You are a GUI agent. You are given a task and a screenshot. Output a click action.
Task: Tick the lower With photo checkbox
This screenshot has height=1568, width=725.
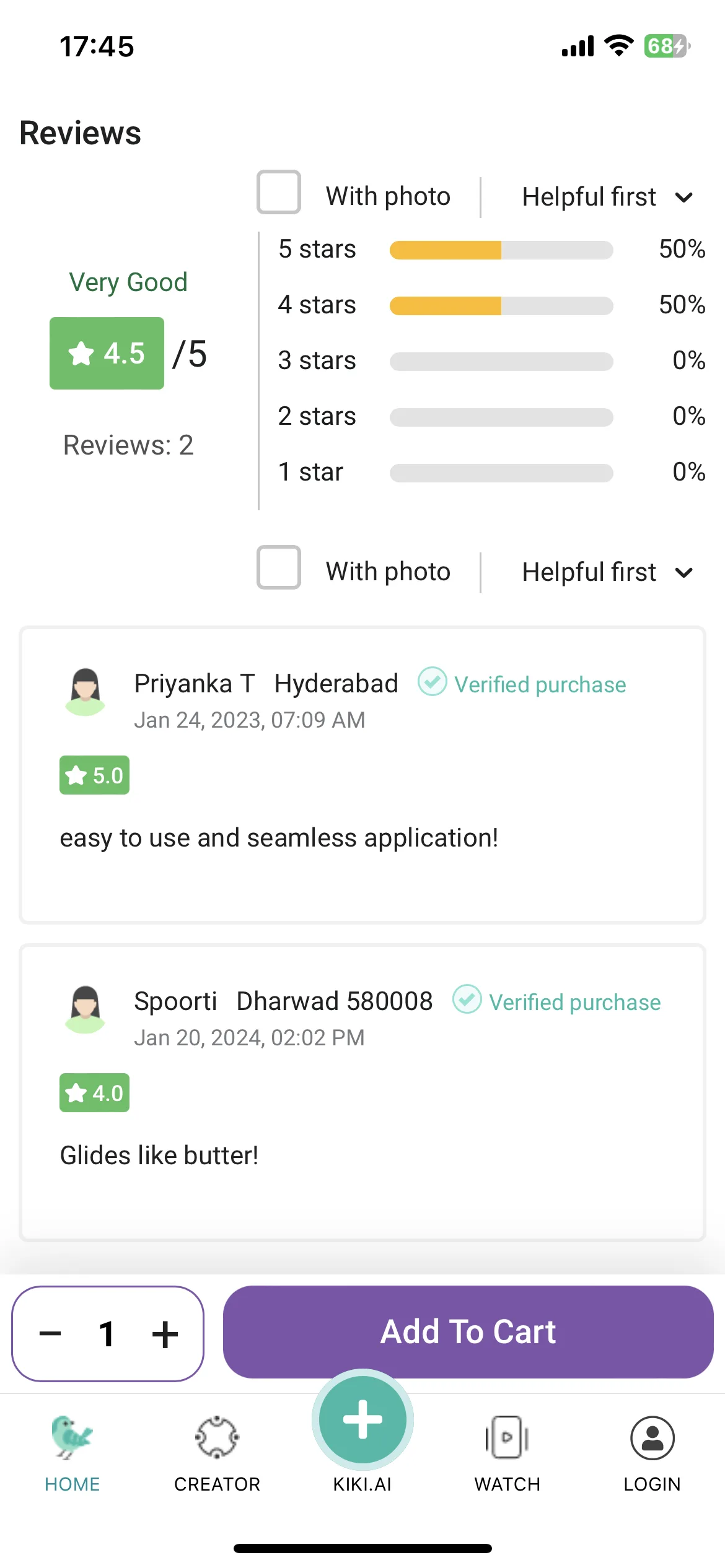(x=279, y=567)
